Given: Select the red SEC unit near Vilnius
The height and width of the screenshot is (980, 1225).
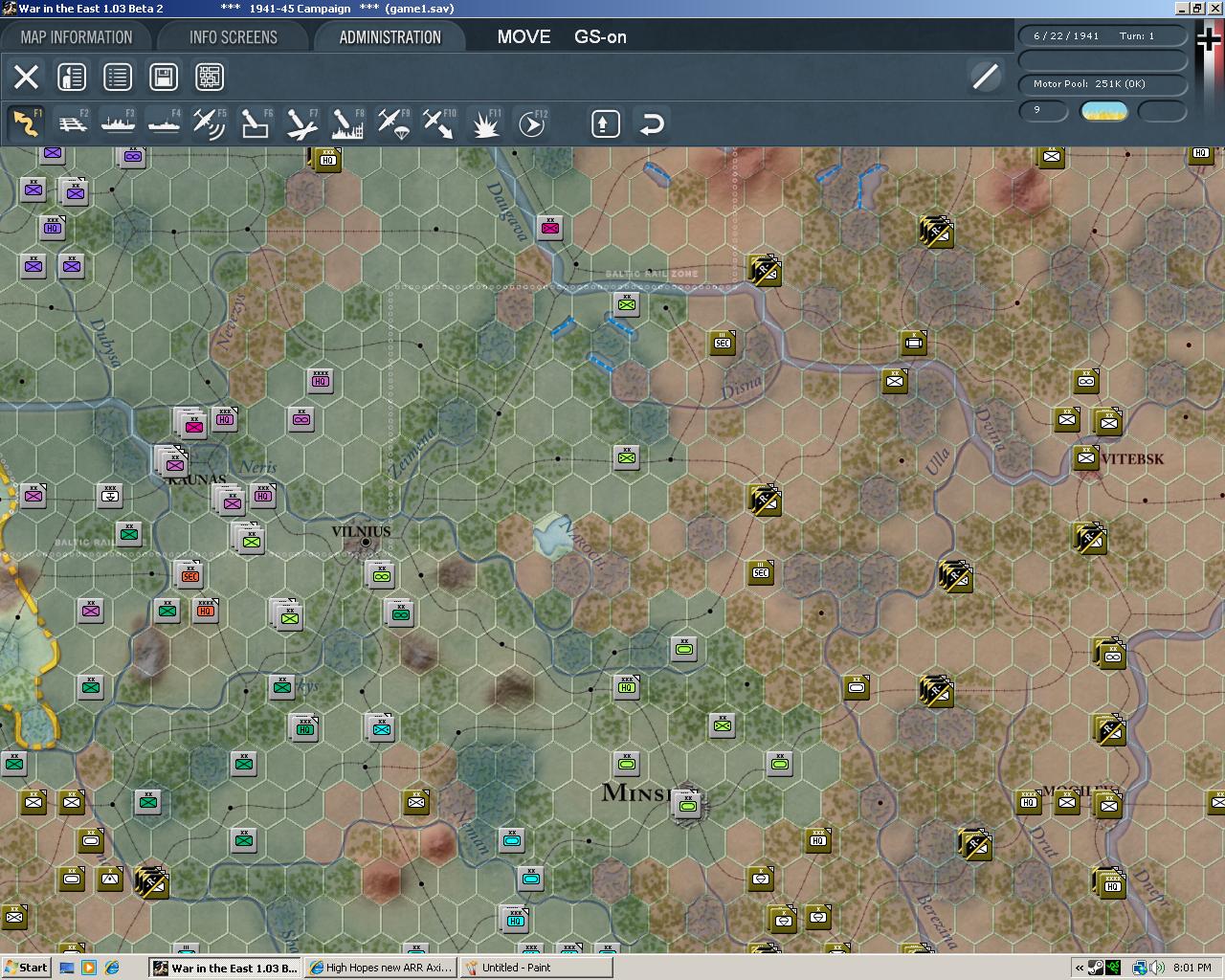Looking at the screenshot, I should coord(189,573).
